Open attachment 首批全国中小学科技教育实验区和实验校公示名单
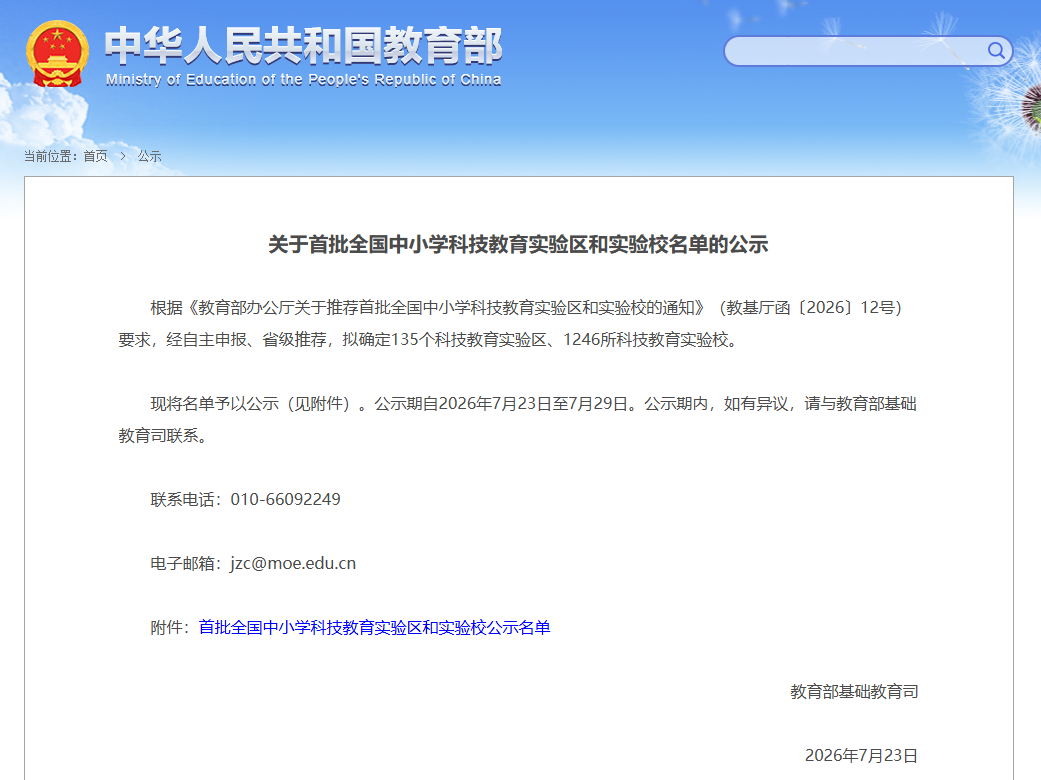Viewport: 1041px width, 780px height. click(x=374, y=627)
